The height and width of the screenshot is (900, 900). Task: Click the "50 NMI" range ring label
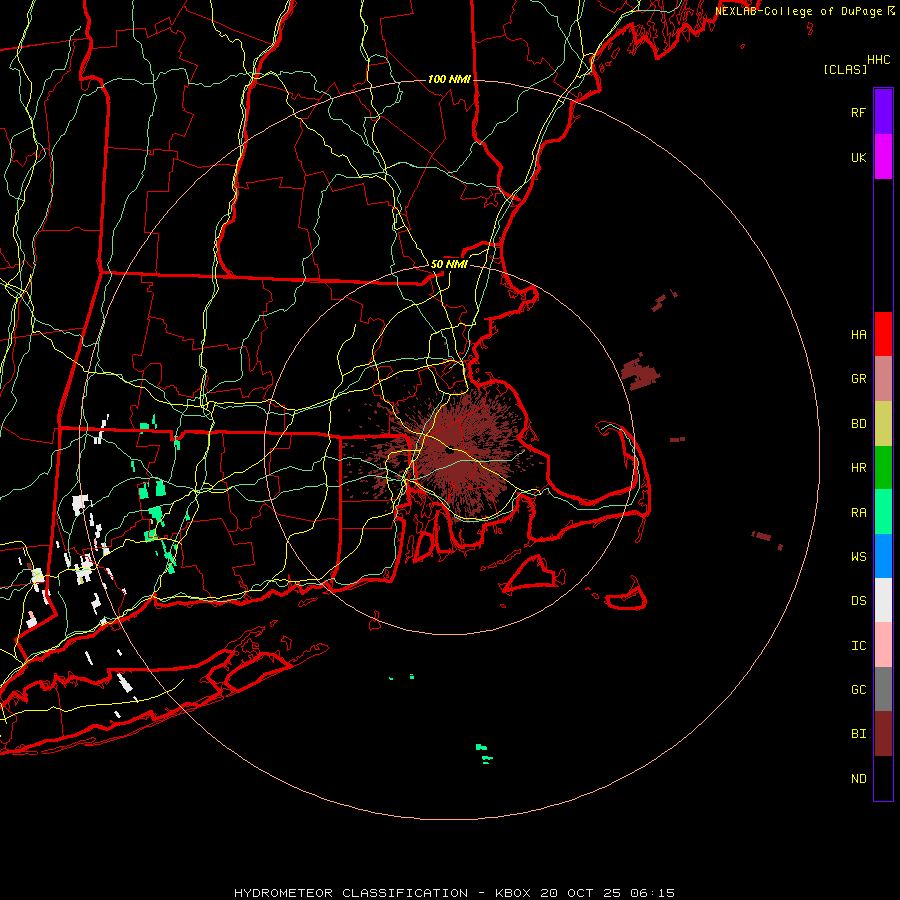click(449, 264)
